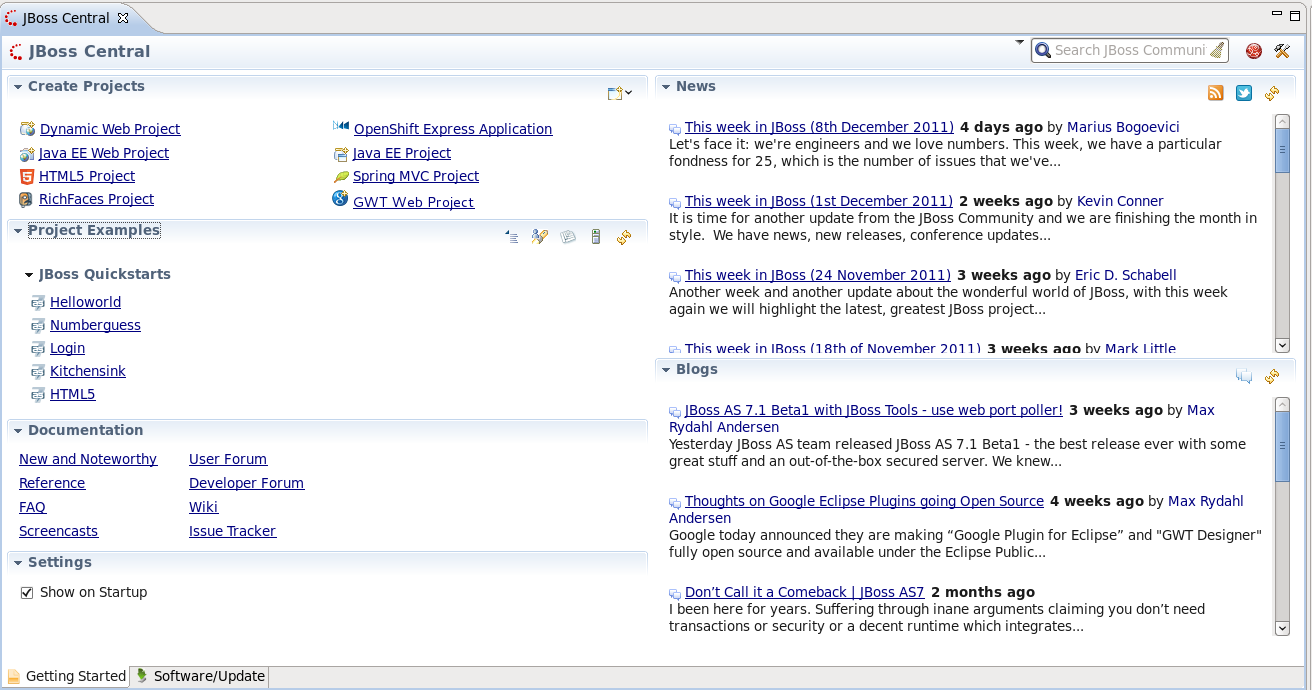Click the Search JBoss Community field

pyautogui.click(x=1130, y=50)
